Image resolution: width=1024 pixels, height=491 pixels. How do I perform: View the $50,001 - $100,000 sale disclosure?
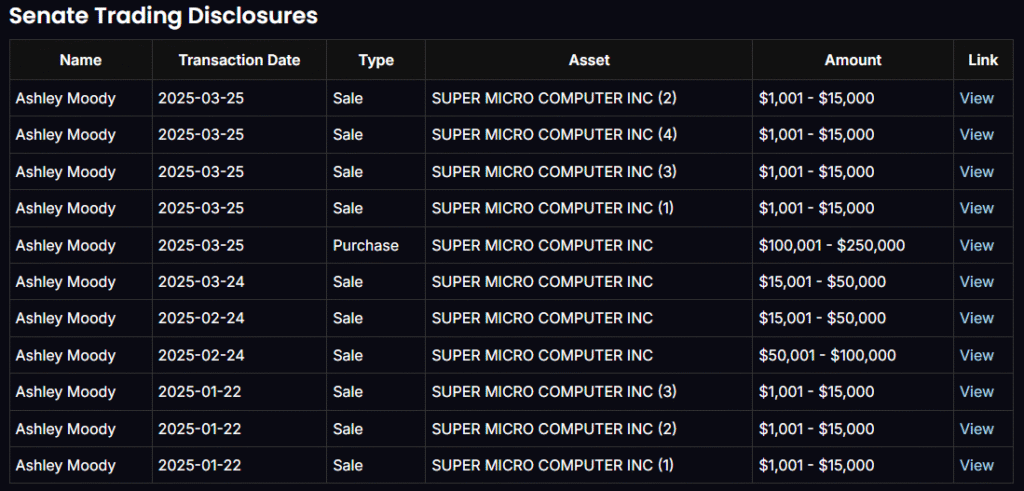[x=976, y=355]
